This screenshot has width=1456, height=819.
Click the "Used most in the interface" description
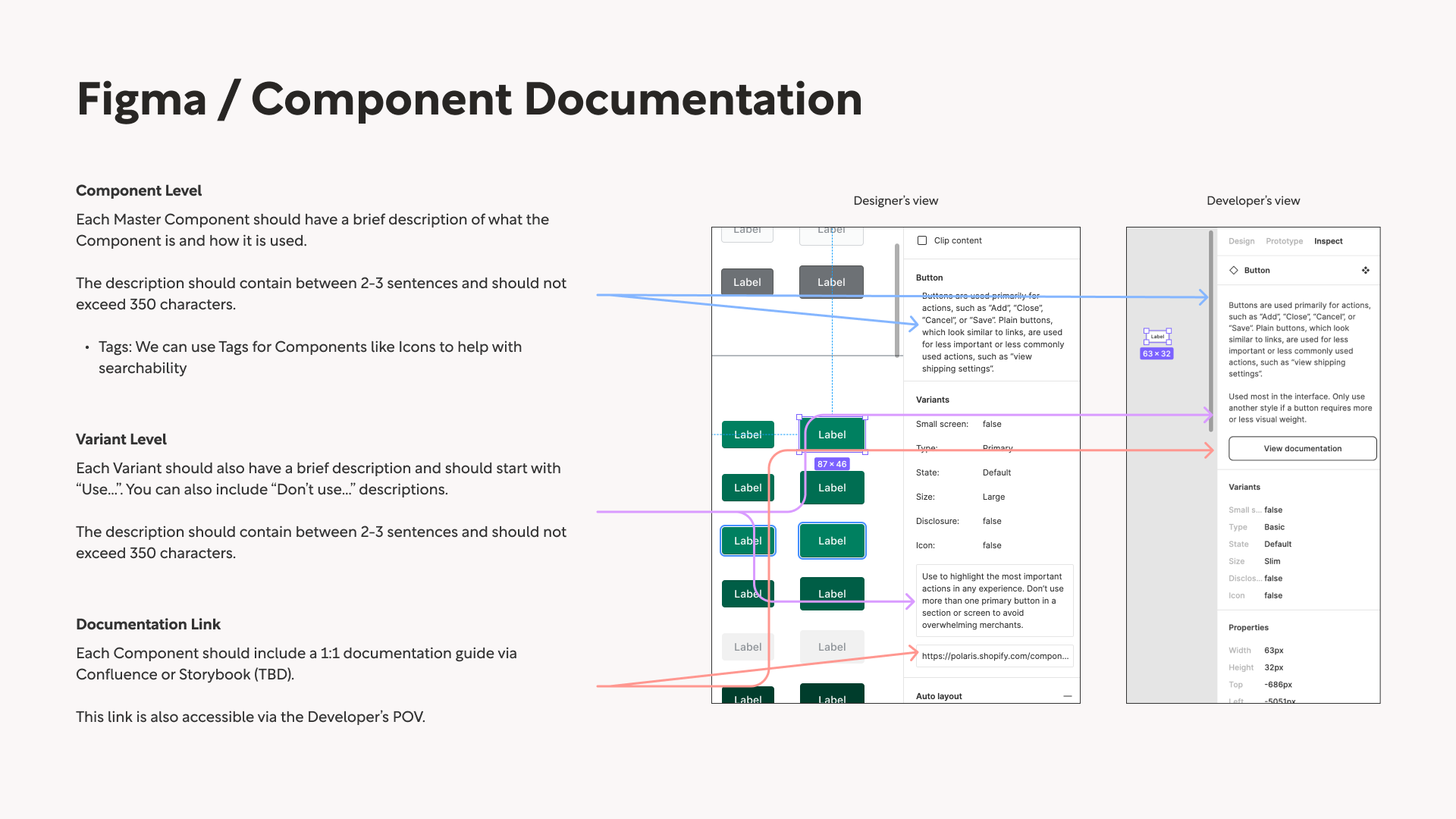click(x=1300, y=408)
